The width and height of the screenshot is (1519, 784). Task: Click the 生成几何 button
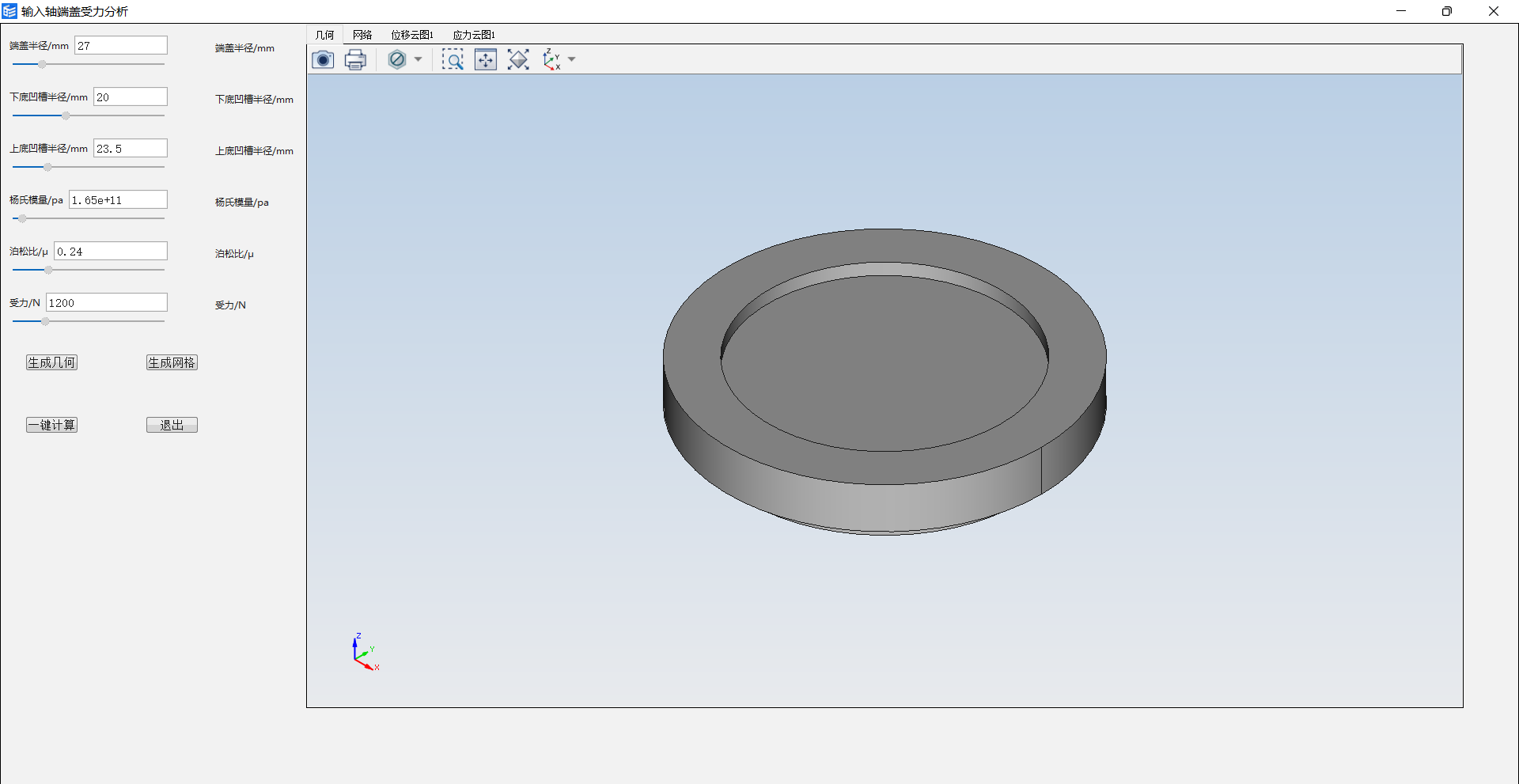pyautogui.click(x=51, y=362)
